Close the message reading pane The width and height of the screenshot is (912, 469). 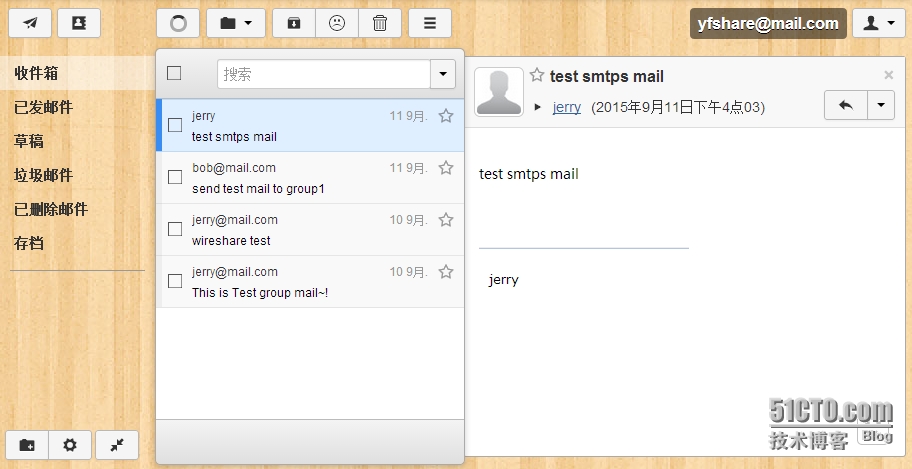[889, 75]
